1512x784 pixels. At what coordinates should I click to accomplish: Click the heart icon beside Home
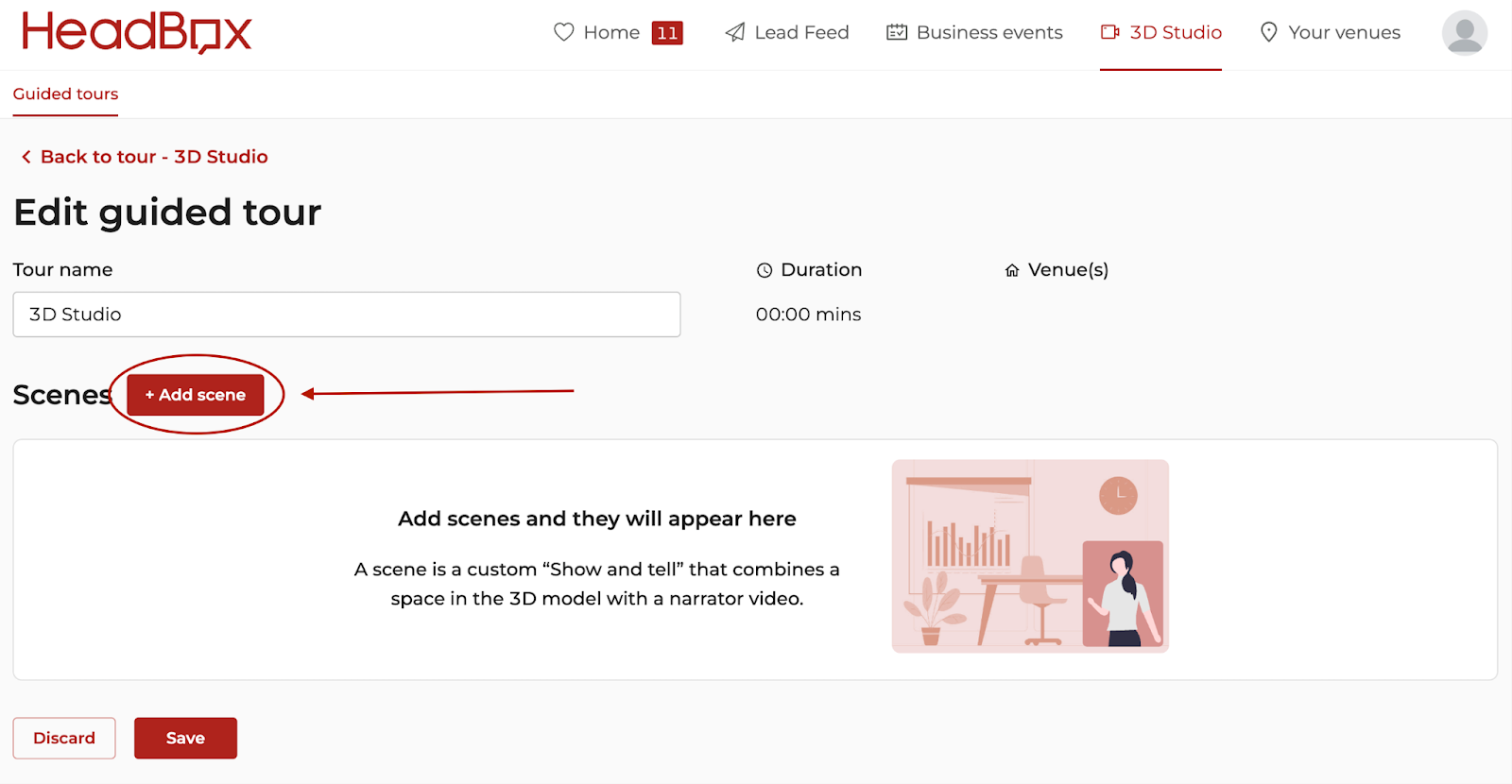[x=564, y=32]
